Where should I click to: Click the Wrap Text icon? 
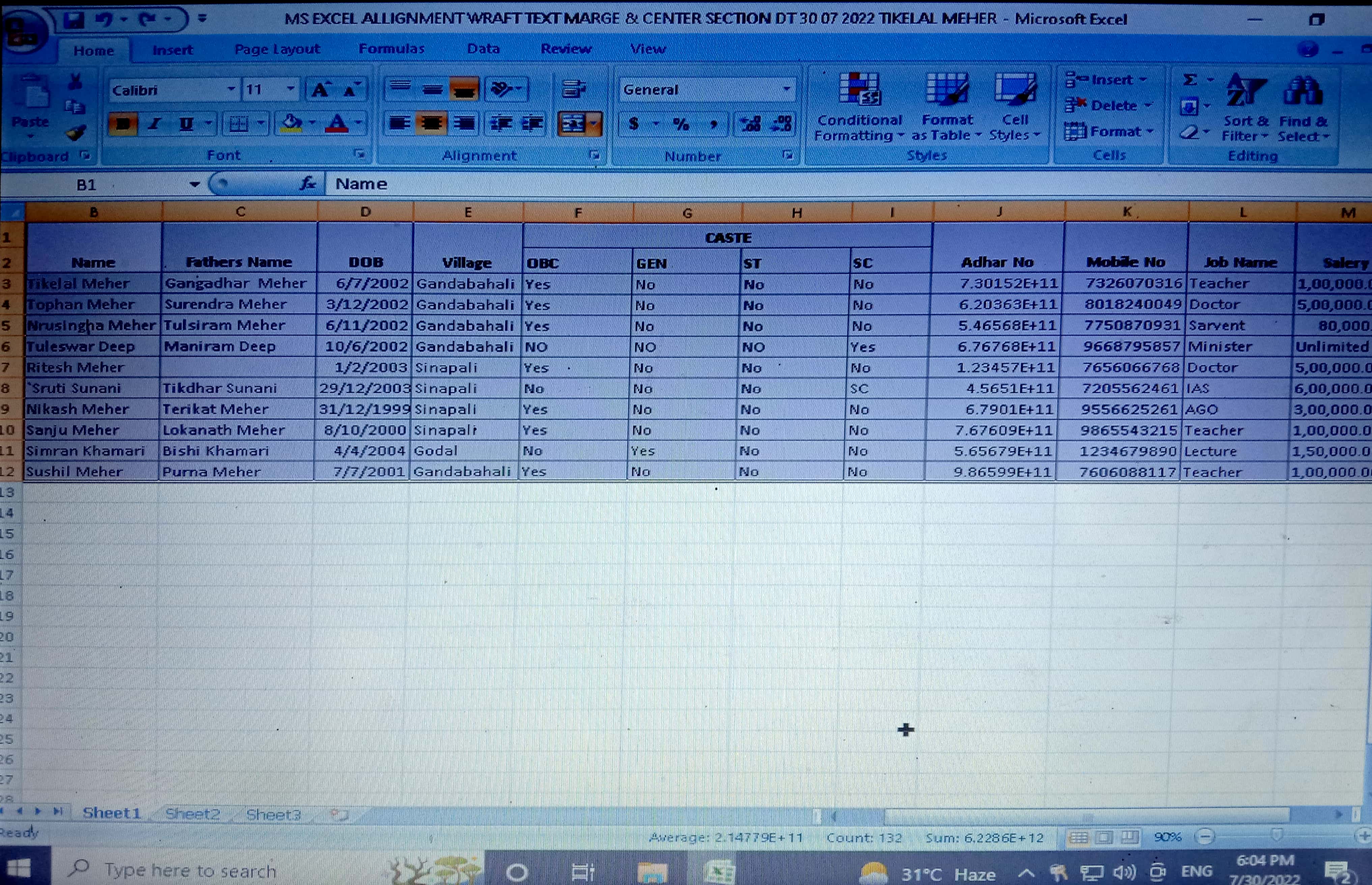coord(573,88)
